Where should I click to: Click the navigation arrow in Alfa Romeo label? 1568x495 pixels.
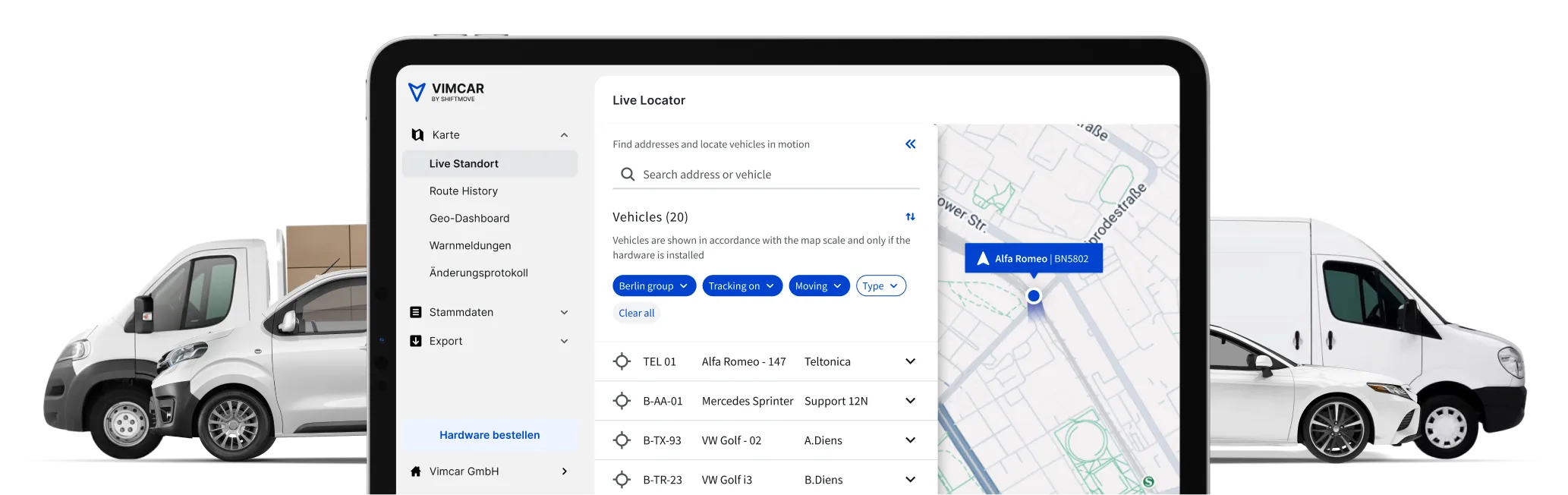(x=983, y=258)
